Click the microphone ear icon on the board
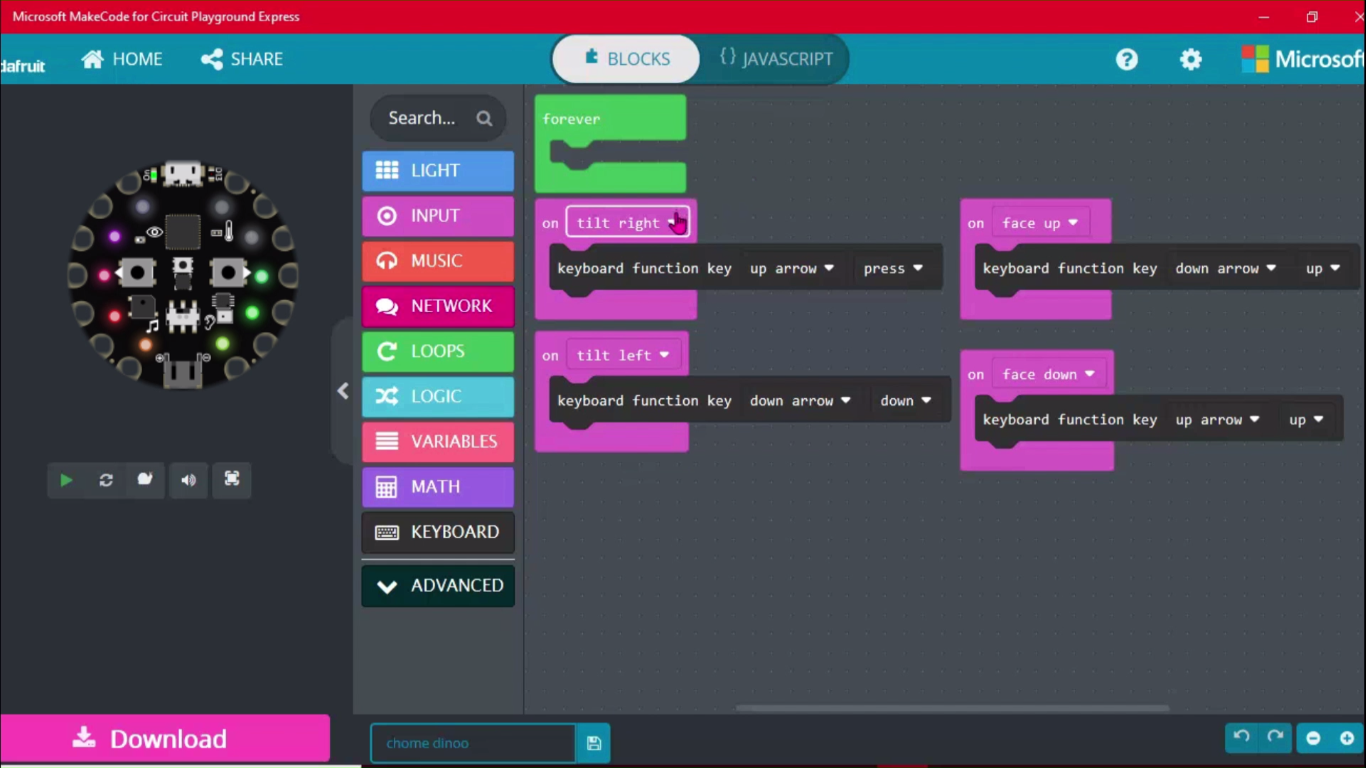The image size is (1366, 768). click(209, 321)
